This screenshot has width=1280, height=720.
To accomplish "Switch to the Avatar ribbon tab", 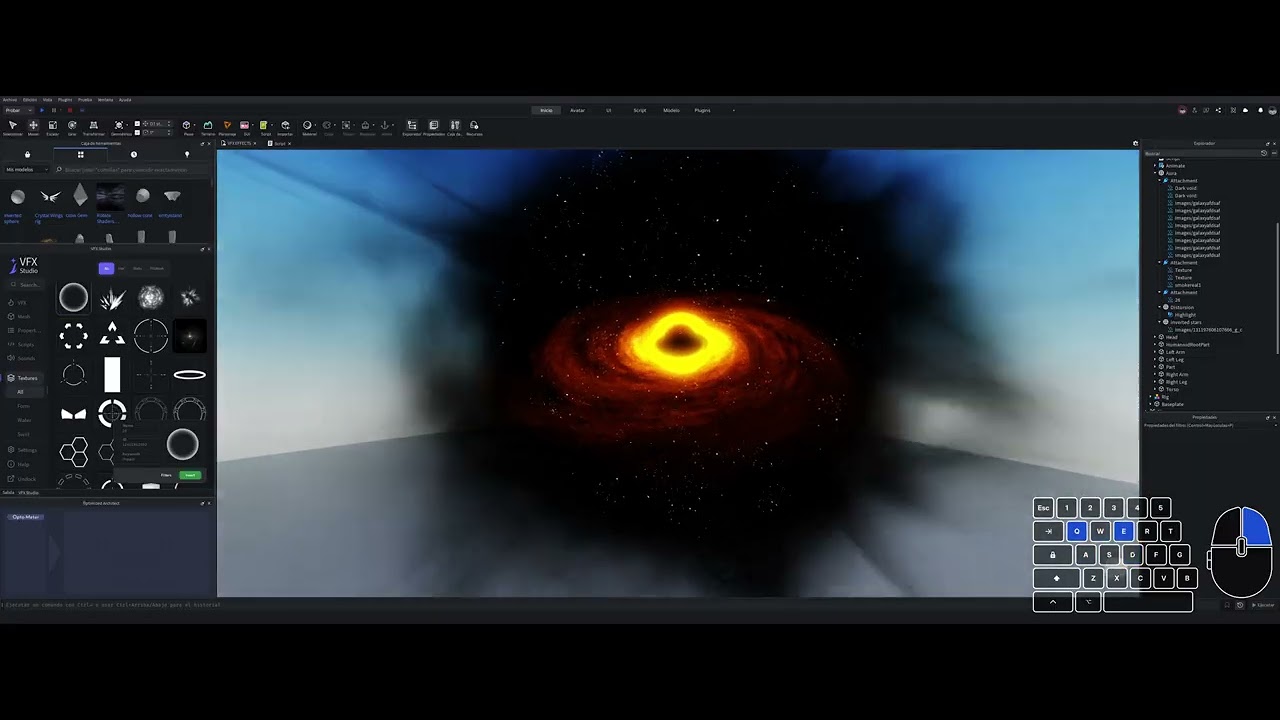I will 577,110.
